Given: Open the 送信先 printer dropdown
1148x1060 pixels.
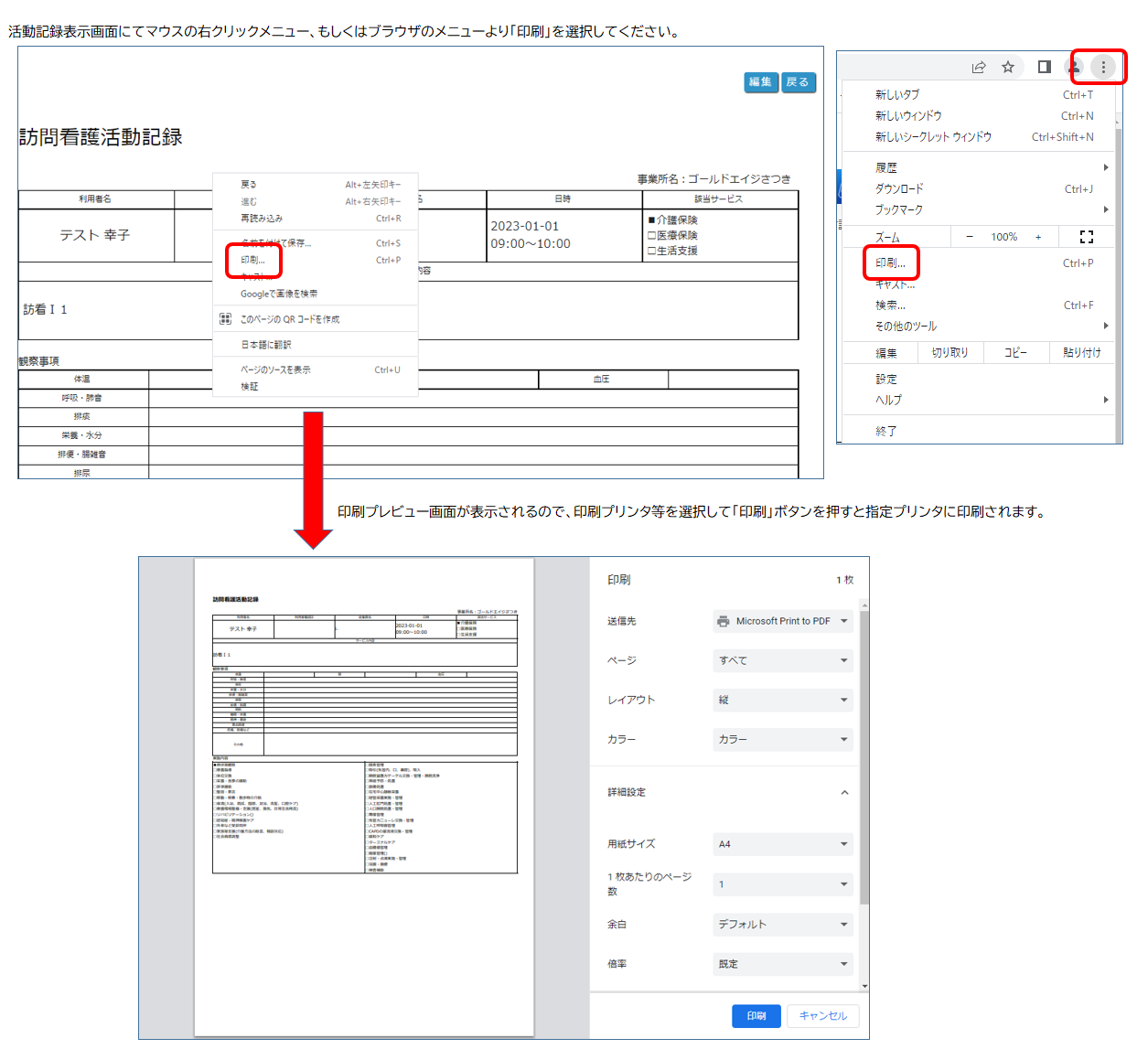Looking at the screenshot, I should click(782, 621).
